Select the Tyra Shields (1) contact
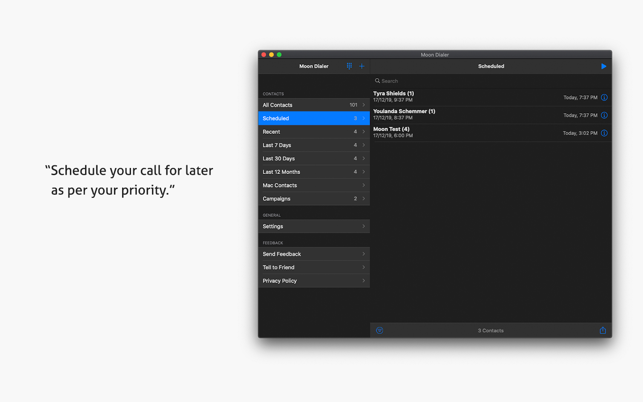Image resolution: width=643 pixels, height=402 pixels. click(x=491, y=97)
